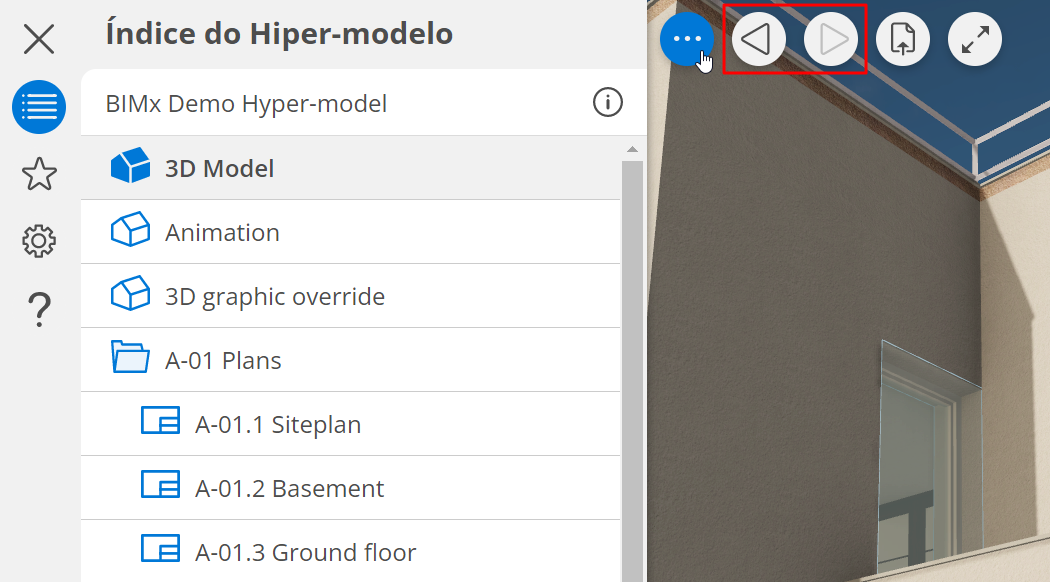Click the blue three-dots menu button

[686, 40]
